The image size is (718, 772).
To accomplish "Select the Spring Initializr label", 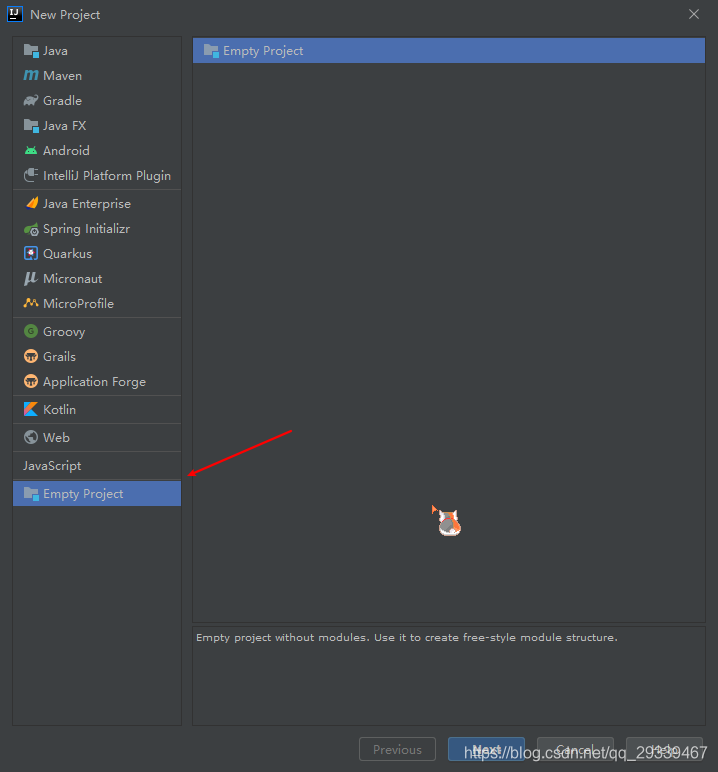I will click(87, 229).
